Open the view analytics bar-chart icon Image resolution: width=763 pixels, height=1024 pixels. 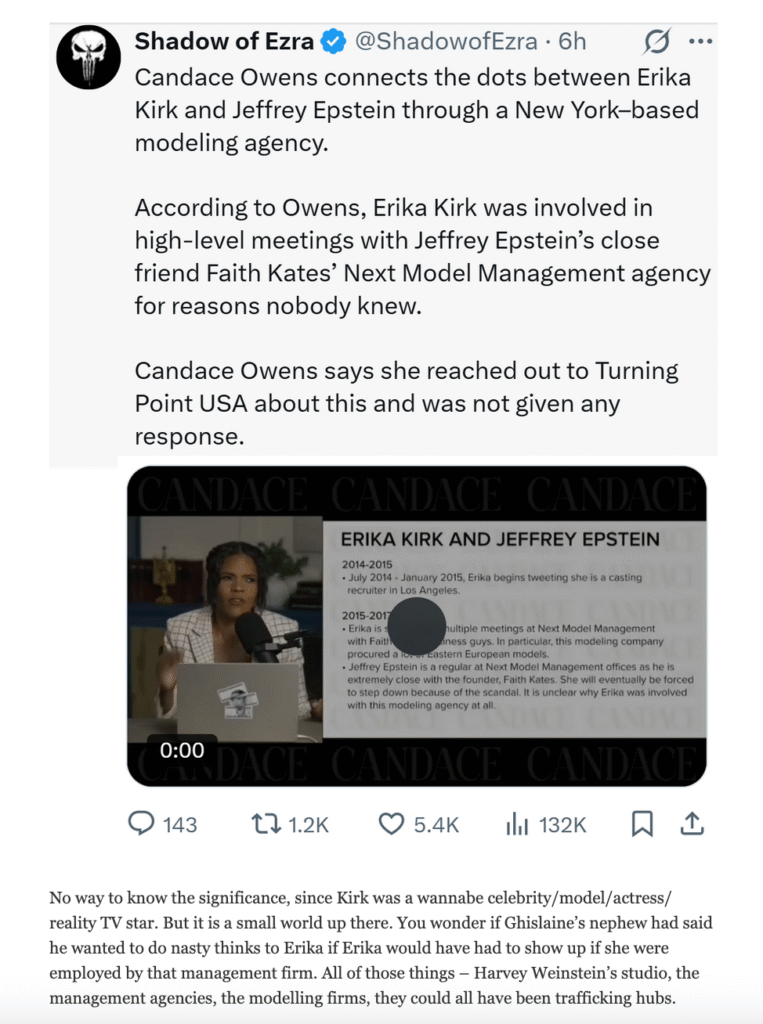pyautogui.click(x=517, y=824)
